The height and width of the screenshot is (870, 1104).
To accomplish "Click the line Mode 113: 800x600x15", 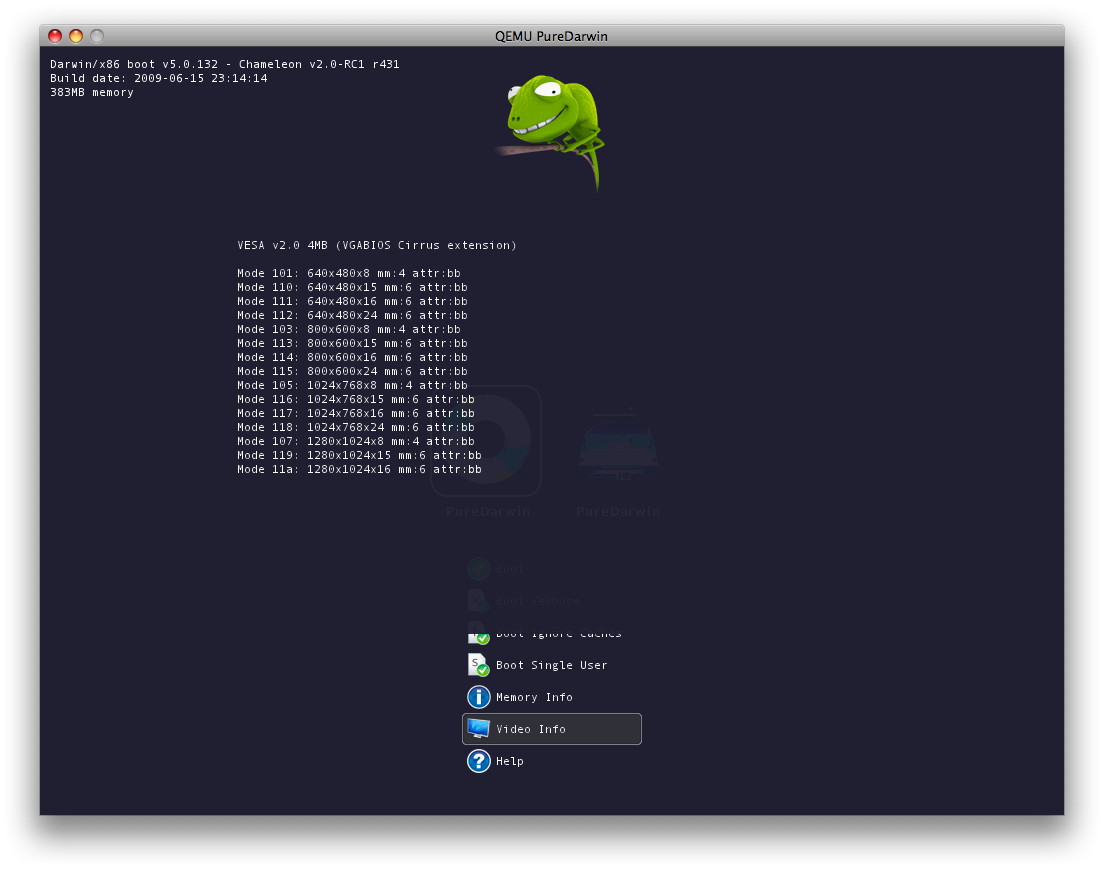I will pos(352,343).
